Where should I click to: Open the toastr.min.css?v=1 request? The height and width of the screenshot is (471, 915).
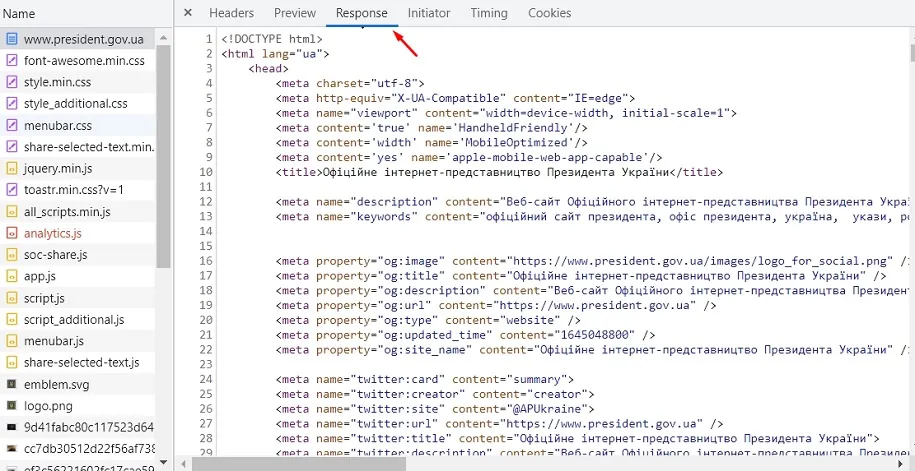[x=78, y=190]
